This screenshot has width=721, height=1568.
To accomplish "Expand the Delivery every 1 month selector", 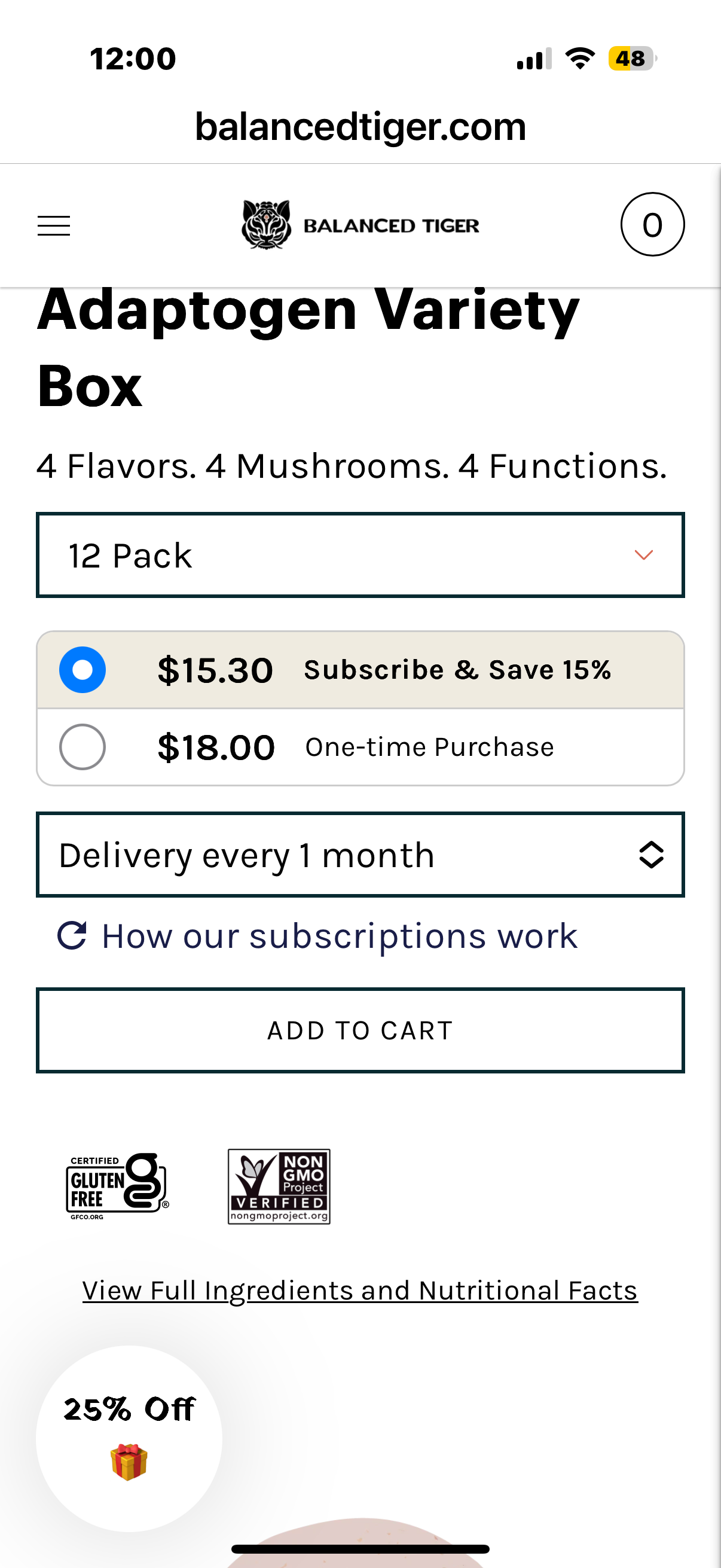I will pyautogui.click(x=360, y=855).
